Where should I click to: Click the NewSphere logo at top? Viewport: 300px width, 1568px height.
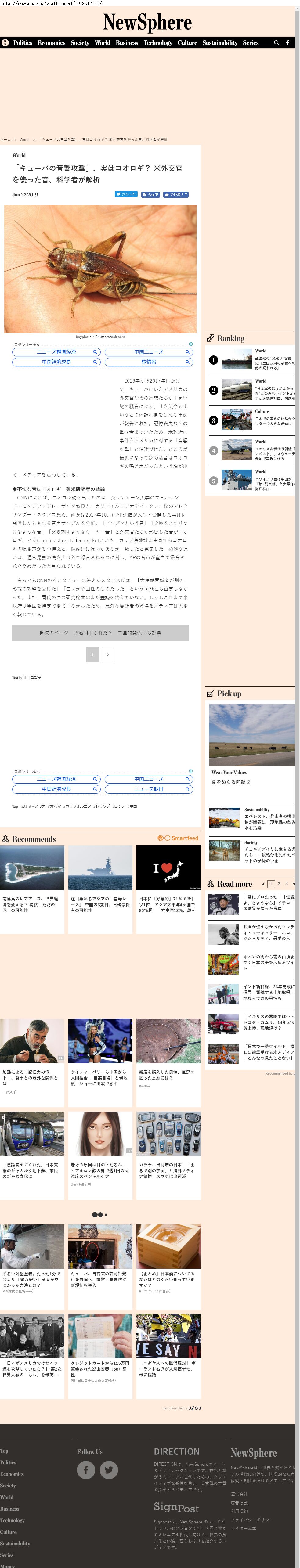click(147, 23)
